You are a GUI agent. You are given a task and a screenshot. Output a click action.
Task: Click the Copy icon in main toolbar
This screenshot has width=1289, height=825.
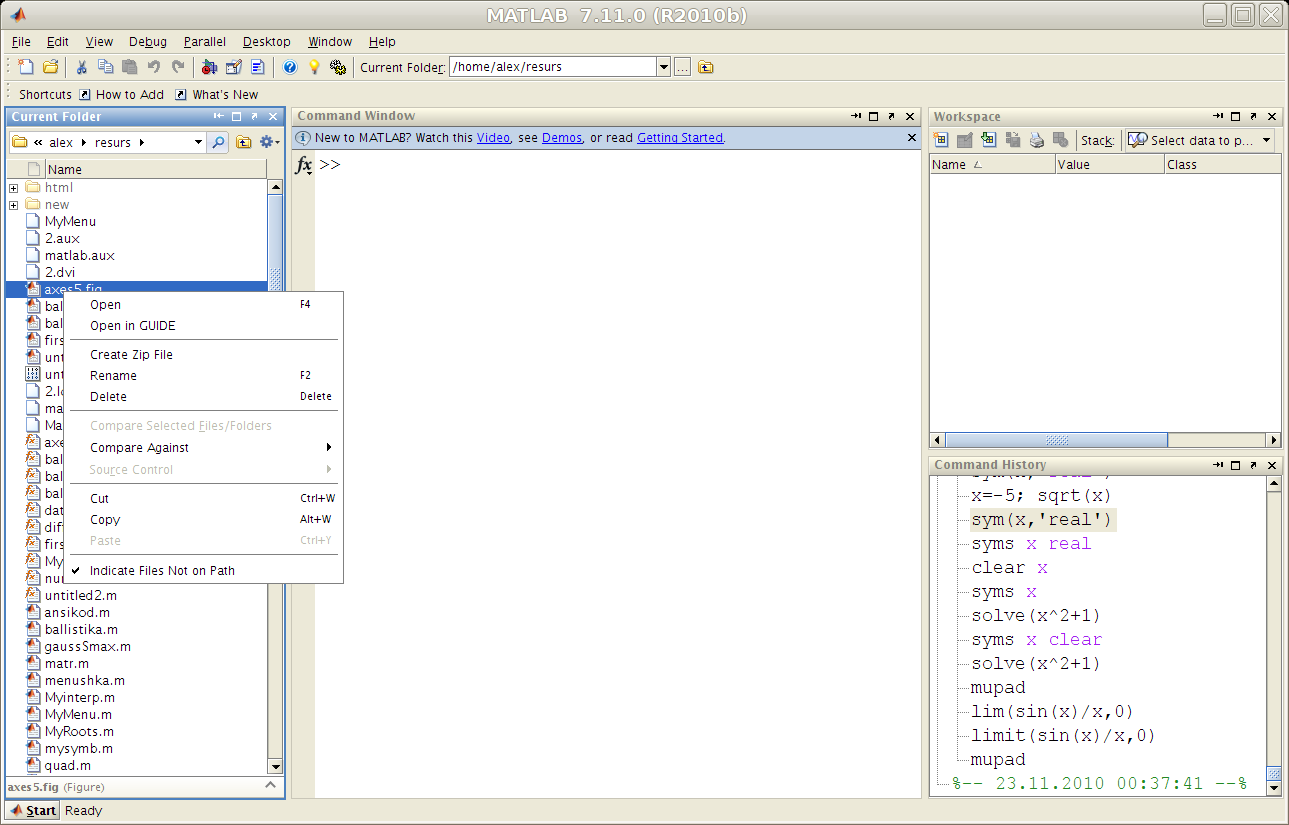point(106,67)
